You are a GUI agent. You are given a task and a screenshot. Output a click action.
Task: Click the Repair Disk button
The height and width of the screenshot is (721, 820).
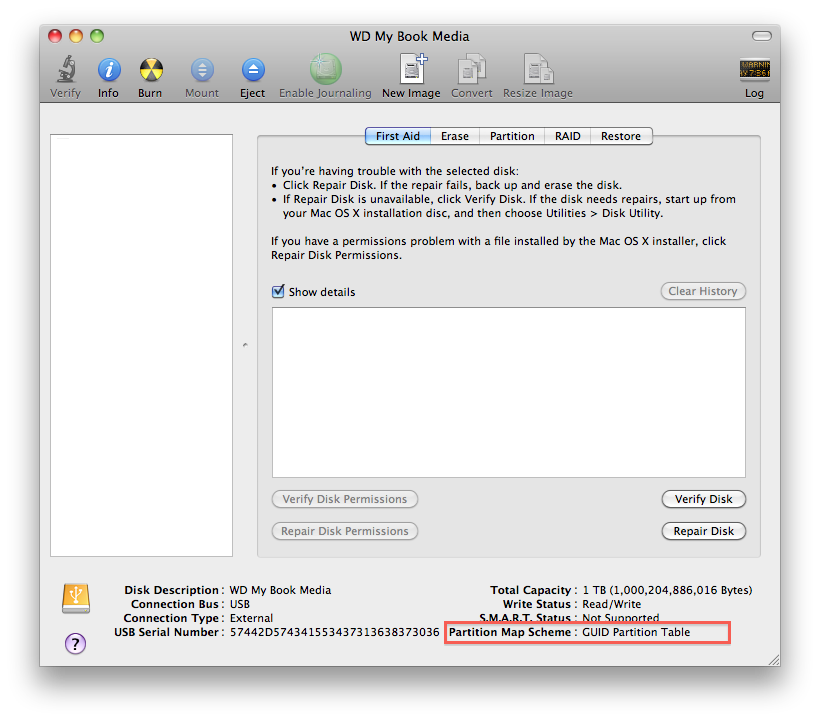[703, 531]
